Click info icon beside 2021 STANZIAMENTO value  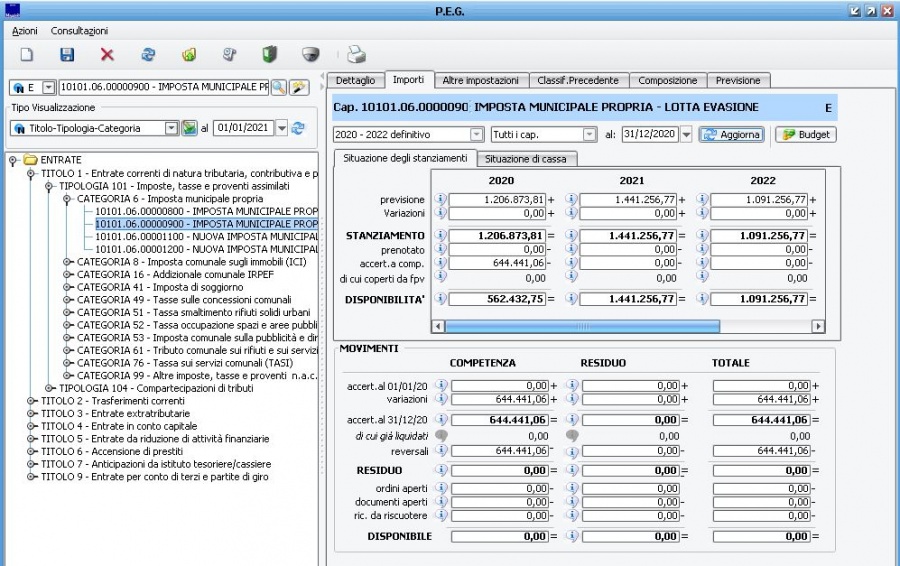(x=572, y=235)
